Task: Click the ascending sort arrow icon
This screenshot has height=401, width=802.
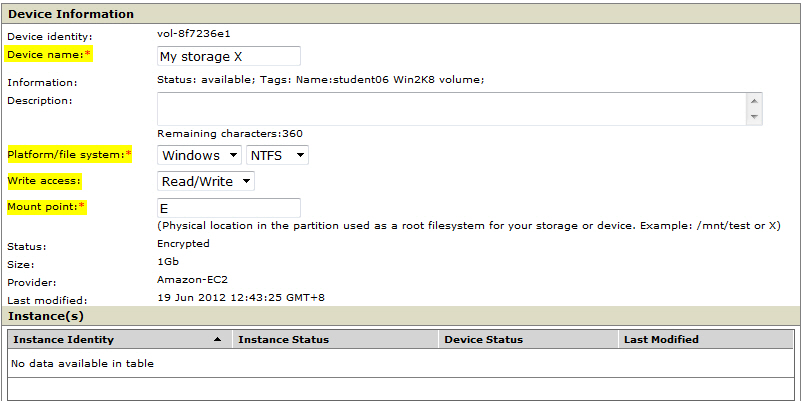Action: pos(218,340)
